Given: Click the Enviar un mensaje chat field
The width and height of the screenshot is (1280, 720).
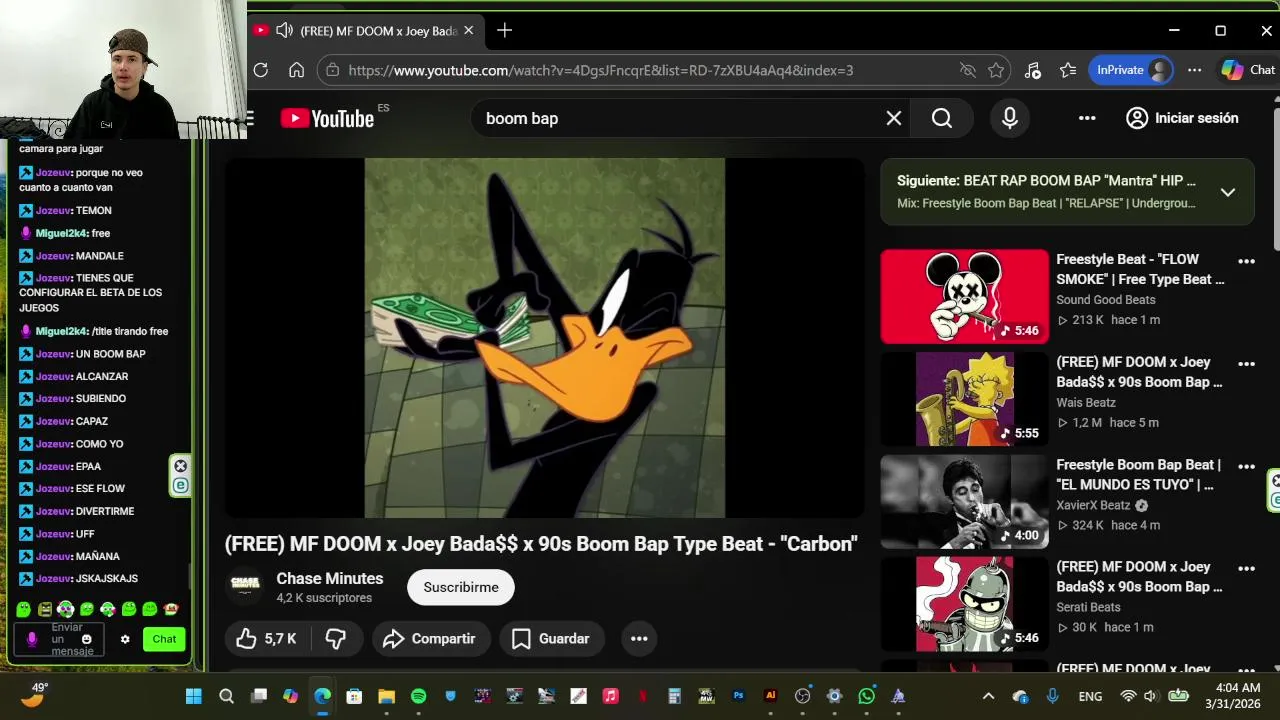Looking at the screenshot, I should [x=61, y=639].
